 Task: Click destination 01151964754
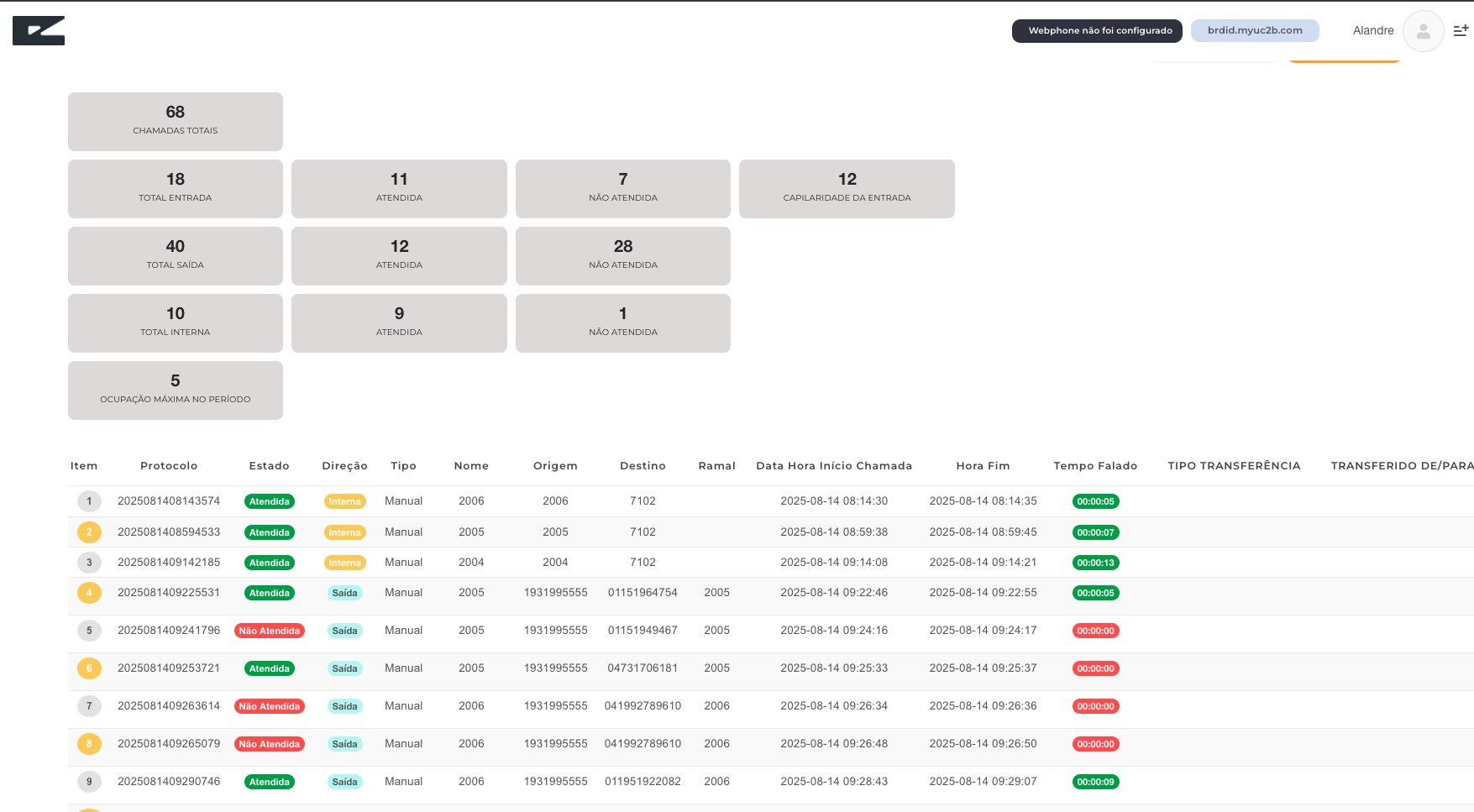(643, 593)
